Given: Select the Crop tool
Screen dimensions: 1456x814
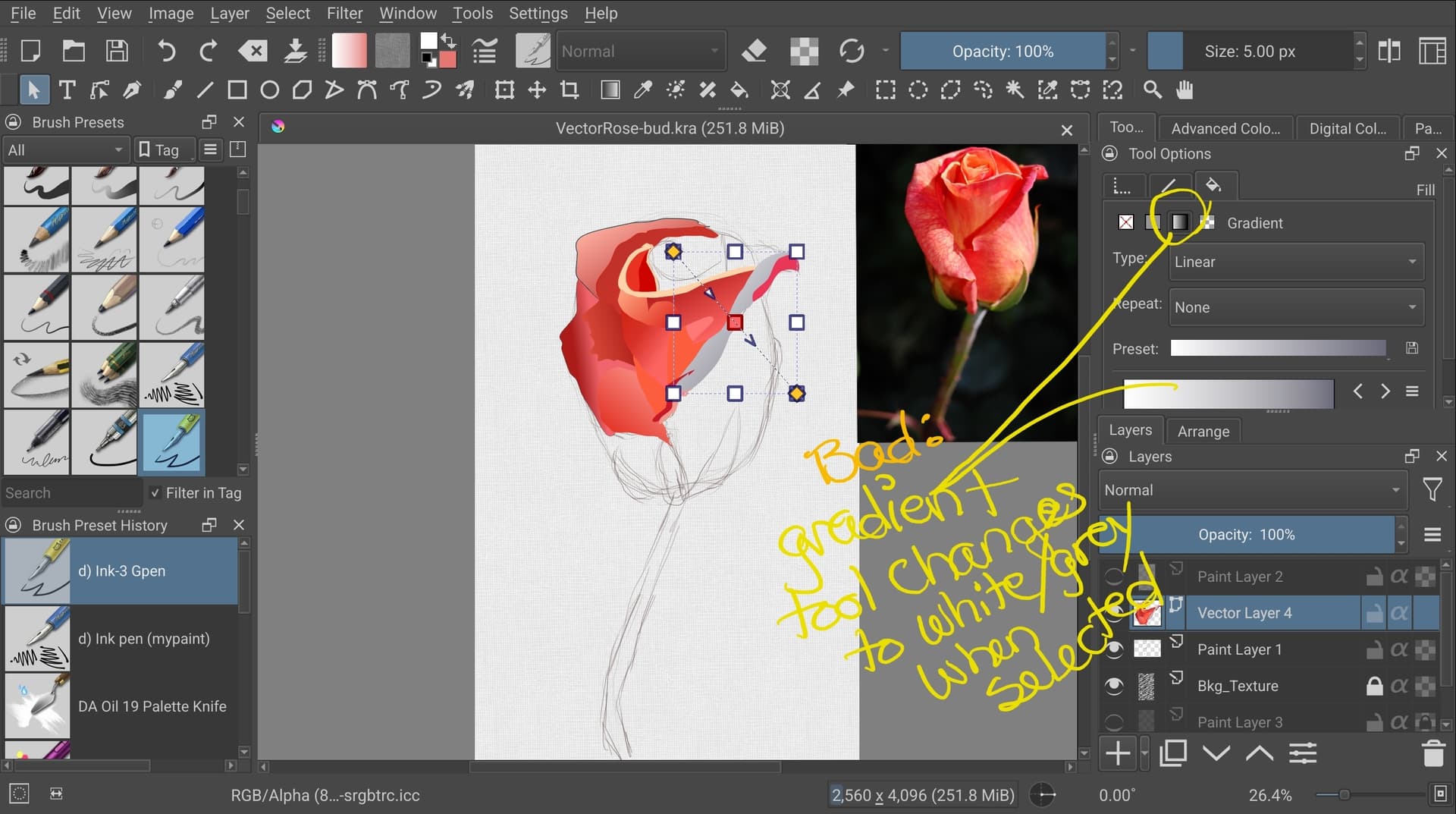Looking at the screenshot, I should 570,90.
